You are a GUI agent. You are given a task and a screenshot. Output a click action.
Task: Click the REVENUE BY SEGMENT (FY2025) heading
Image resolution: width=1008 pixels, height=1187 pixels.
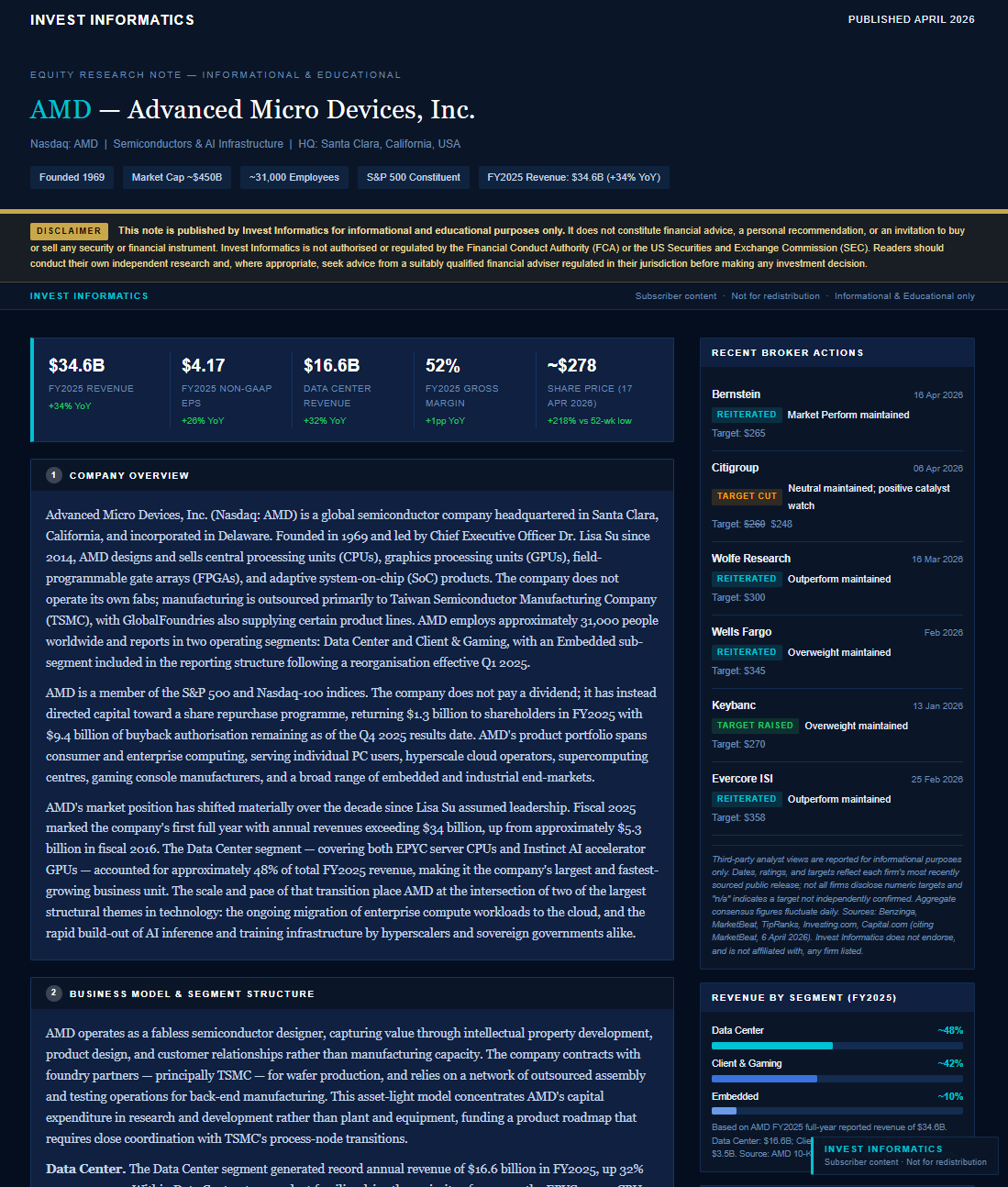[x=803, y=998]
